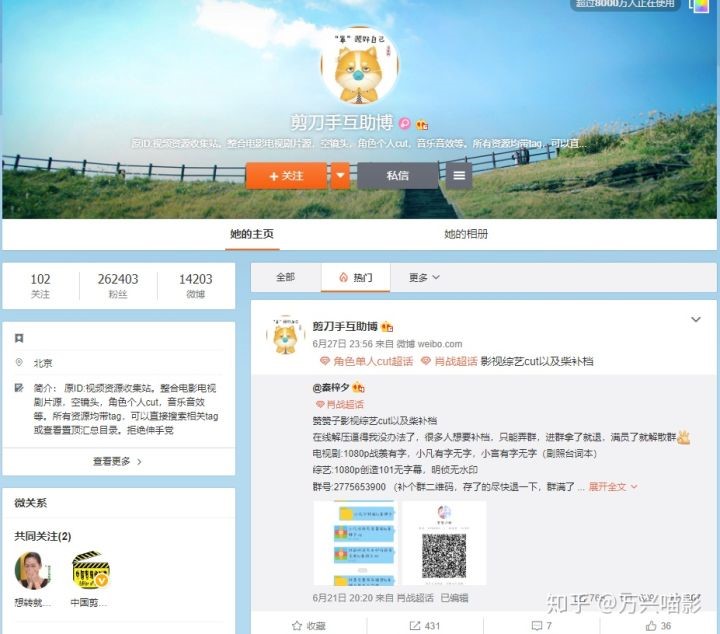The image size is (720, 634).
Task: Click the 微关系 section title
Action: [30, 503]
